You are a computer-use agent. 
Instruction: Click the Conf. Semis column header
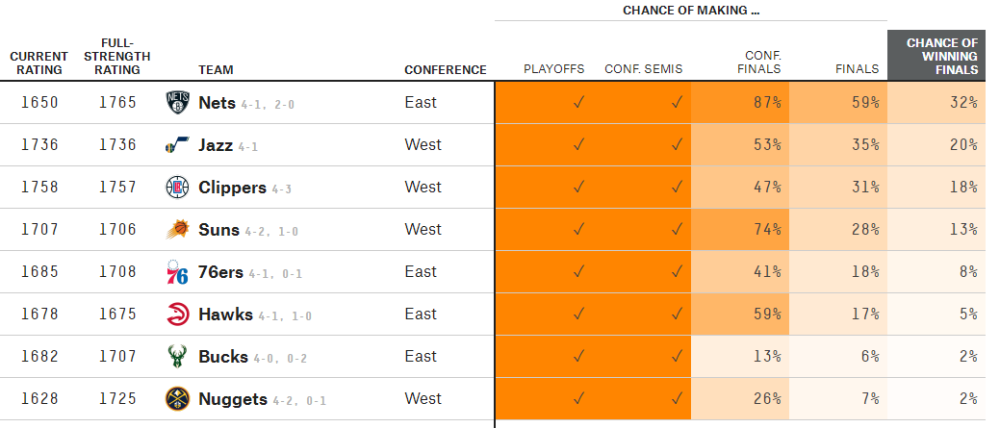(x=643, y=69)
